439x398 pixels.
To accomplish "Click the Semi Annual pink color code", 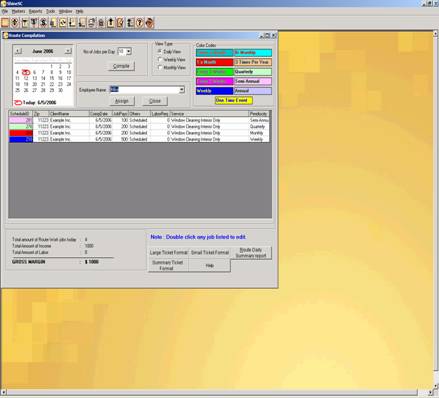I will click(252, 81).
